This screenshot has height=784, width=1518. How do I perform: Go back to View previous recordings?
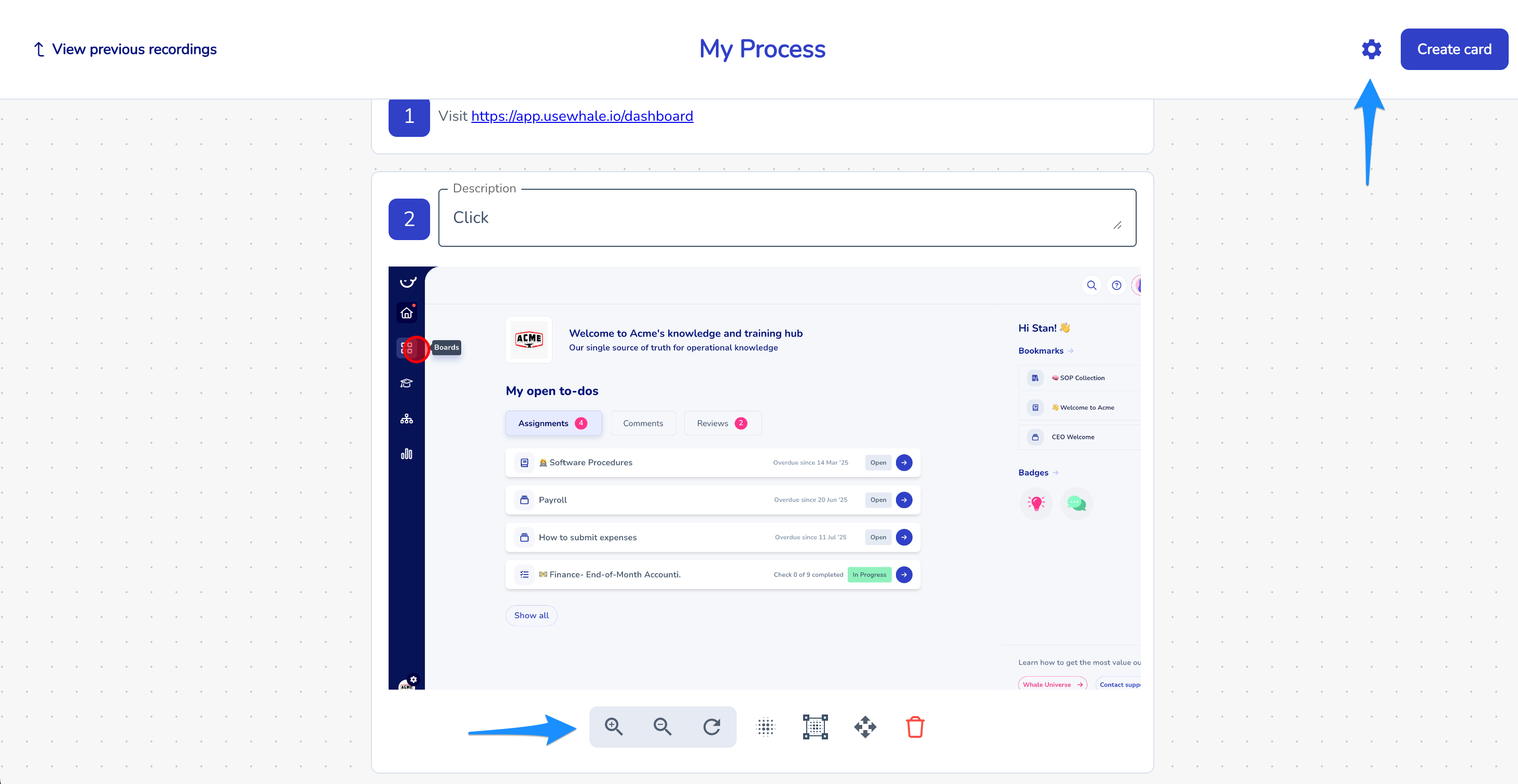click(x=126, y=49)
